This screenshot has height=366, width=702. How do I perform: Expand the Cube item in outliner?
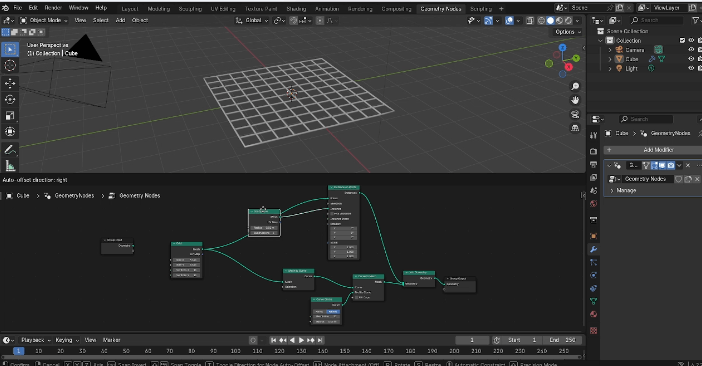[x=610, y=59]
